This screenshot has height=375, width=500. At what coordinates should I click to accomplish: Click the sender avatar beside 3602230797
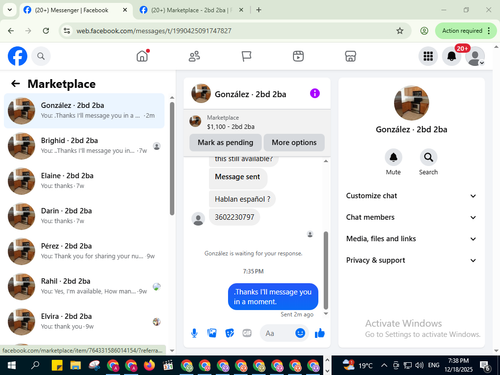tap(198, 219)
